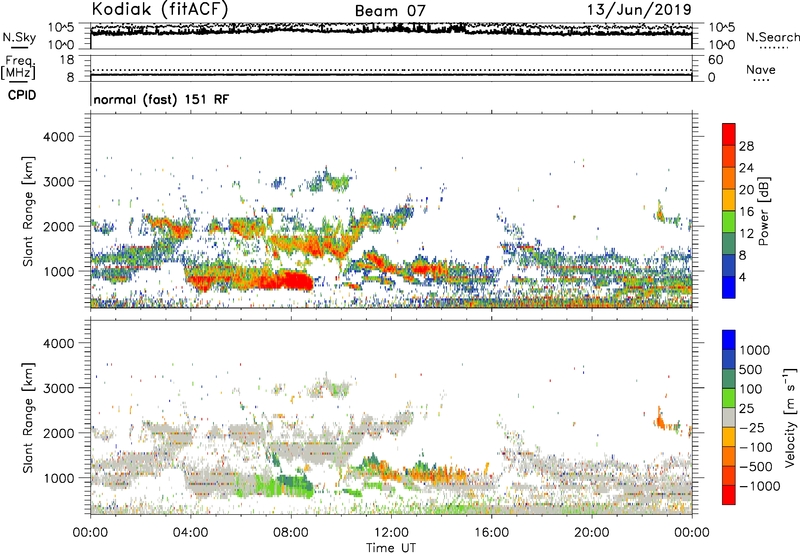Select the "08:00" time tick label
Screen dimensions: 800x554
291,533
